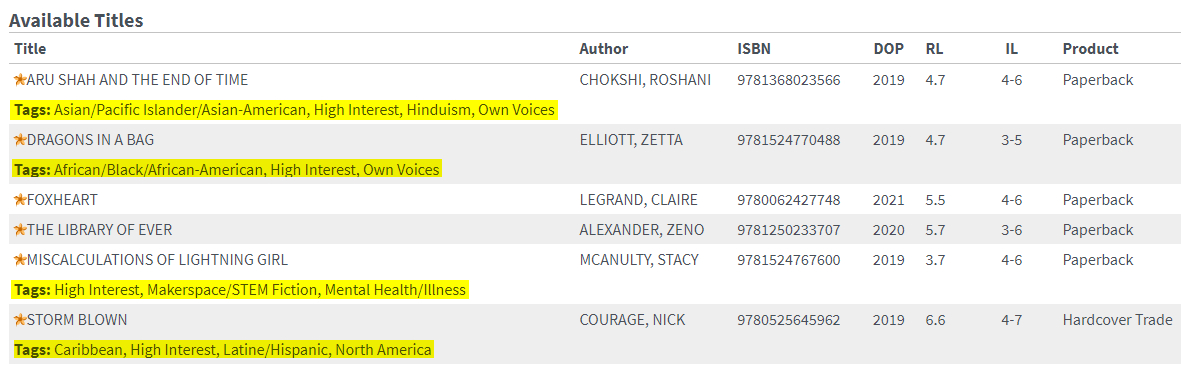Image resolution: width=1181 pixels, height=365 pixels.
Task: Open the STORM BLOWN title
Action: coord(77,321)
